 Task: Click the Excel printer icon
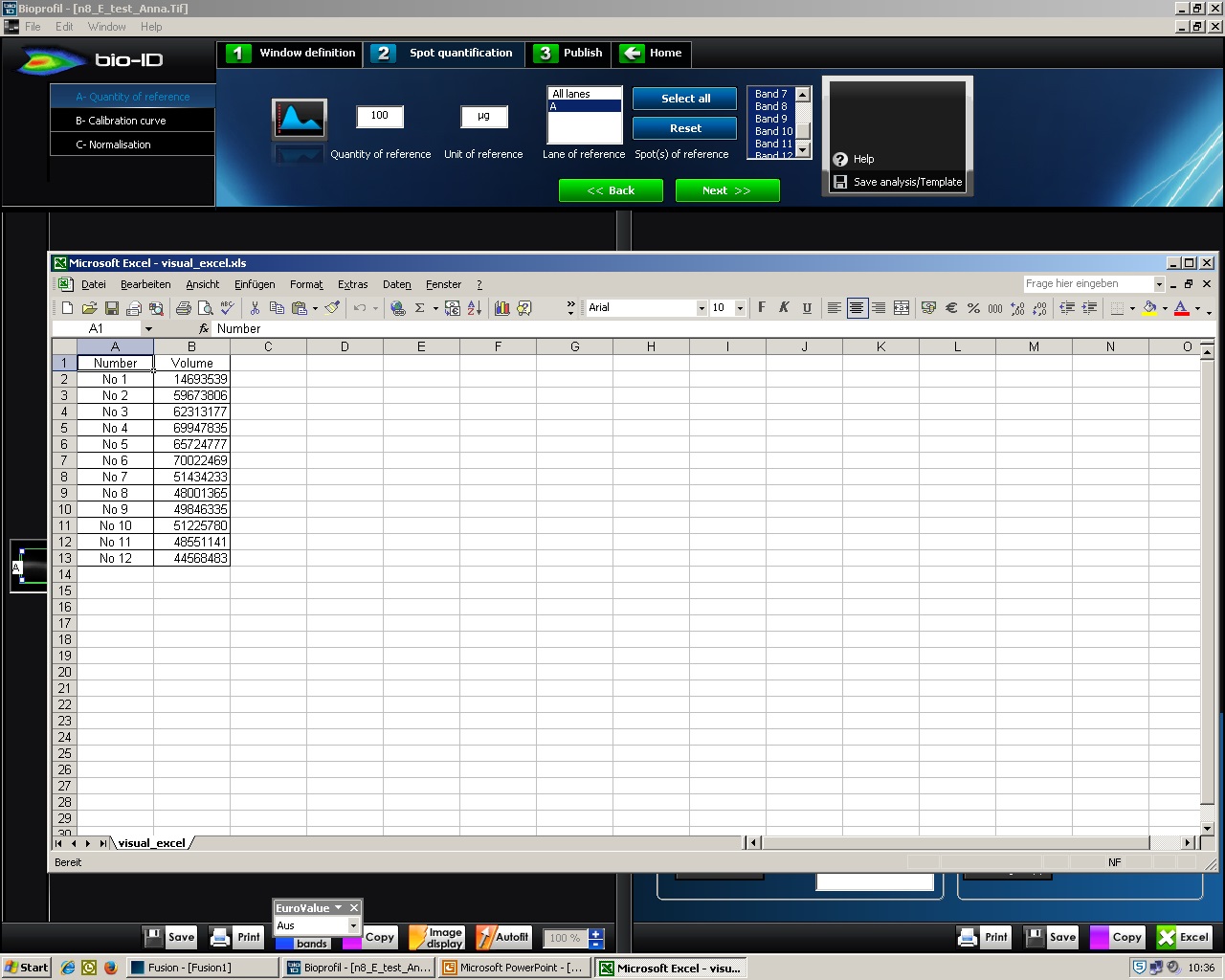point(183,308)
